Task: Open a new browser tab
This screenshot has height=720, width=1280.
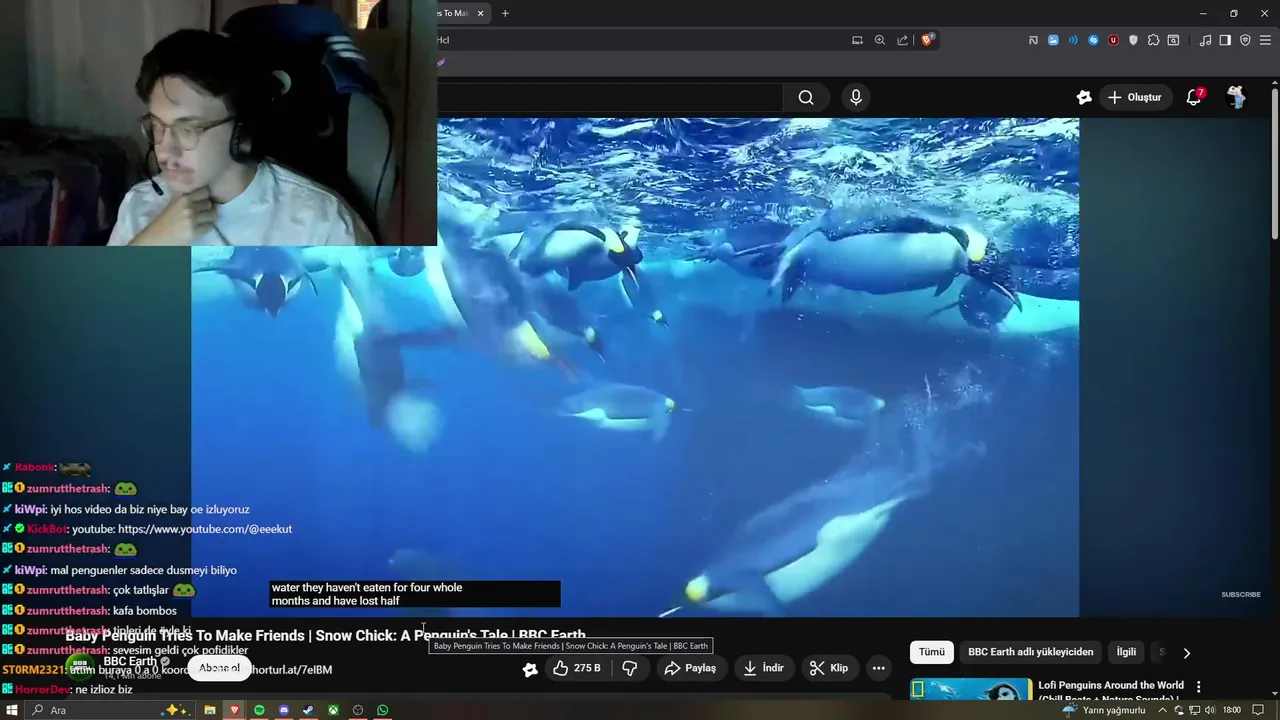Action: [x=505, y=13]
